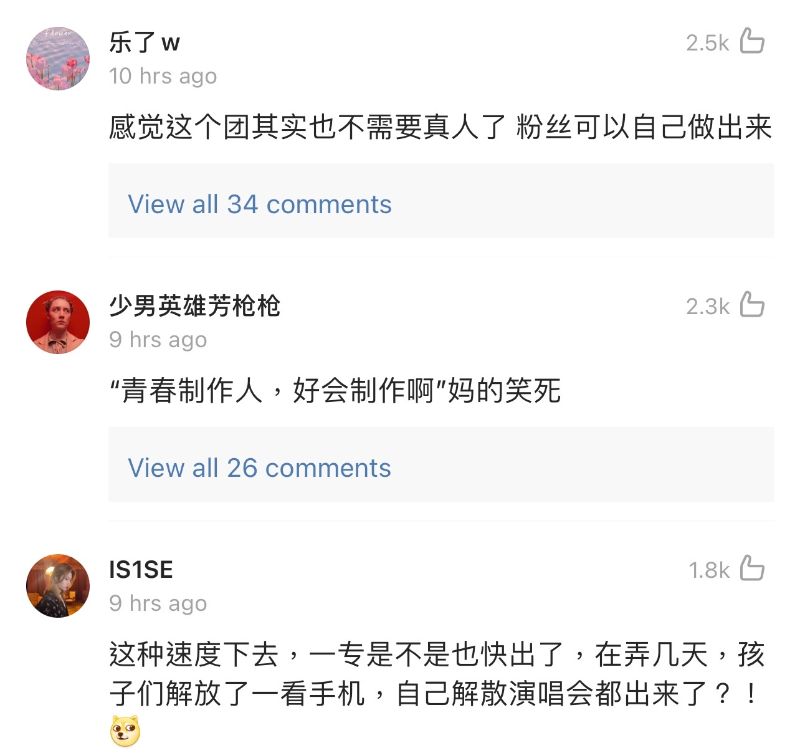Open username 少男英雄芳枪枪 profile
The width and height of the screenshot is (800, 753).
coord(194,306)
